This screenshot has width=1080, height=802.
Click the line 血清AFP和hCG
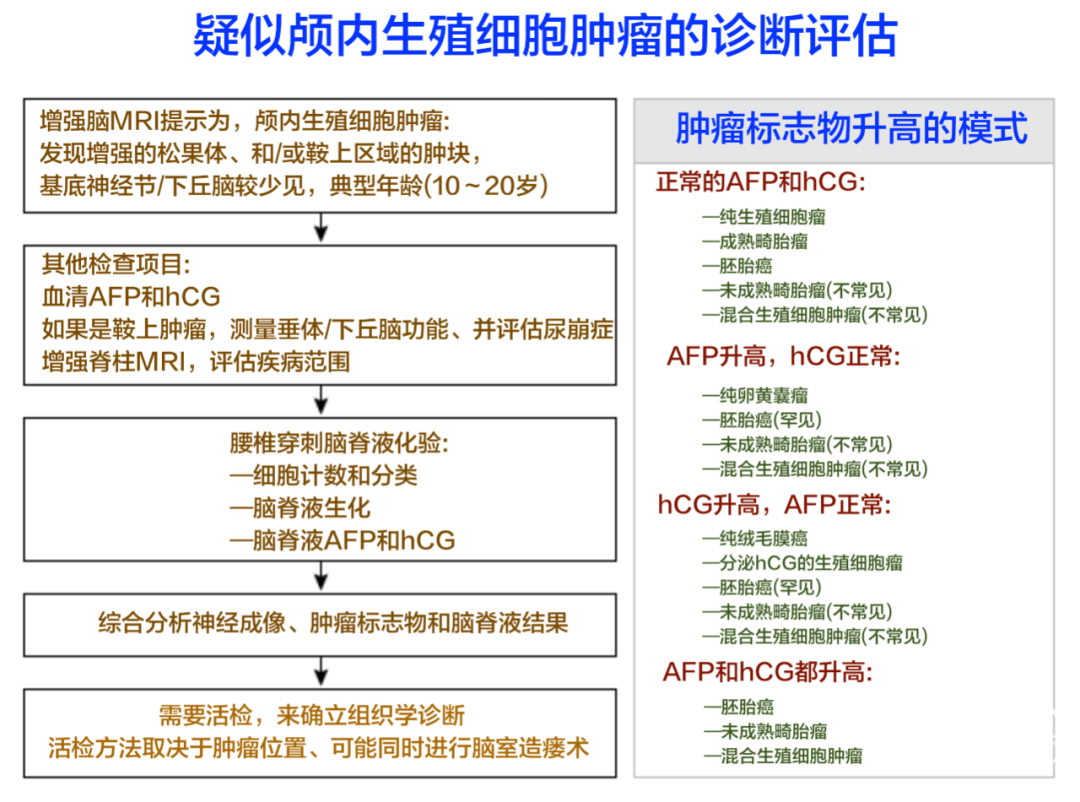(131, 296)
